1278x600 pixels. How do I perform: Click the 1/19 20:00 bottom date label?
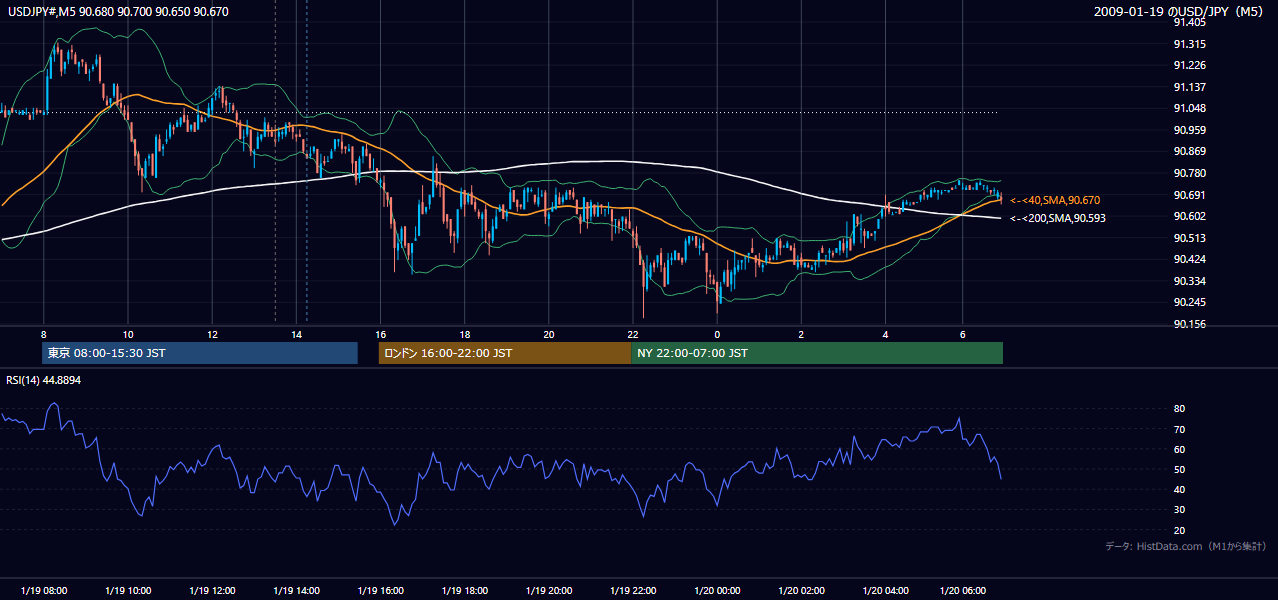pos(548,591)
